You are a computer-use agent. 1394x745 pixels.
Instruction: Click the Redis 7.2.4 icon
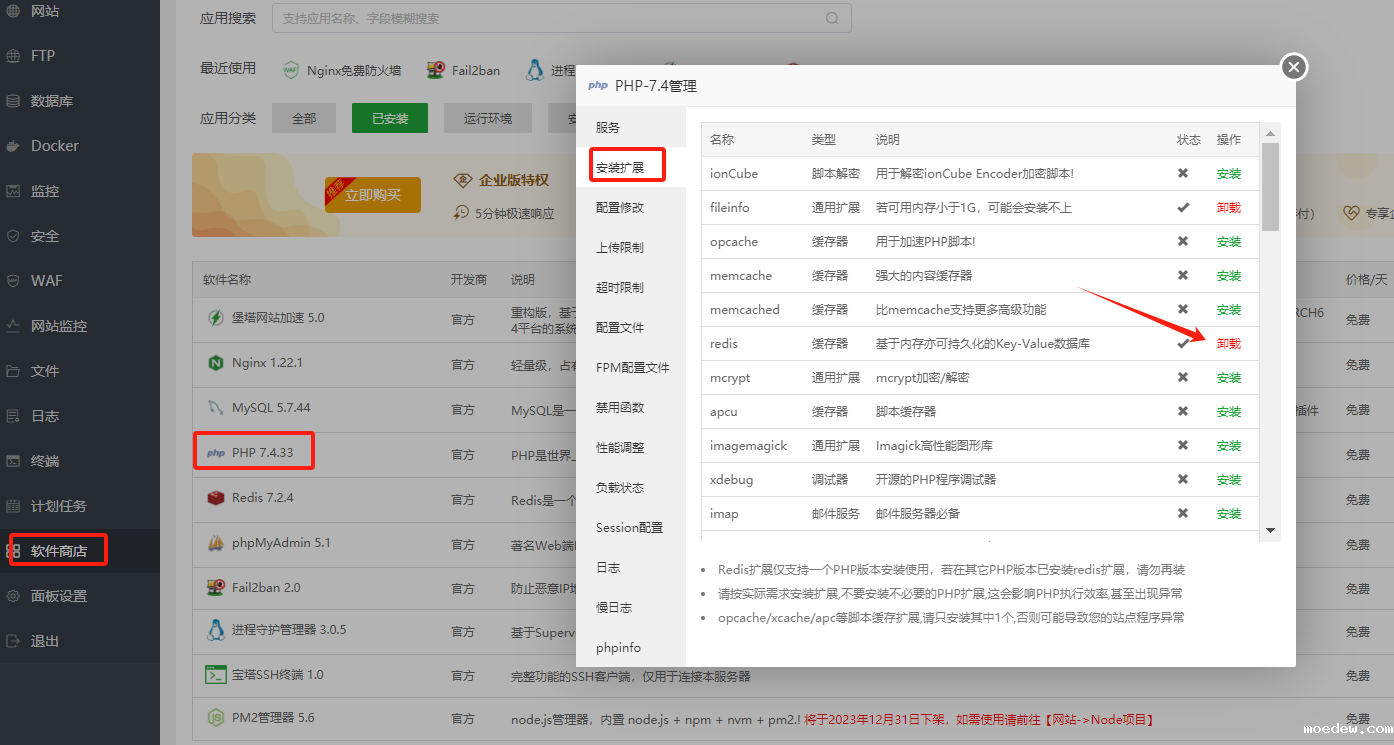pyautogui.click(x=215, y=498)
